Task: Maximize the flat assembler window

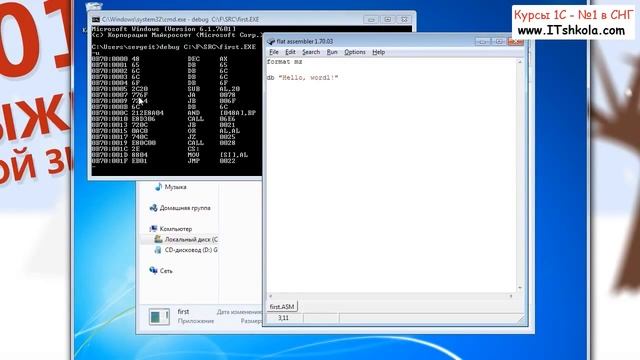Action: (x=498, y=41)
